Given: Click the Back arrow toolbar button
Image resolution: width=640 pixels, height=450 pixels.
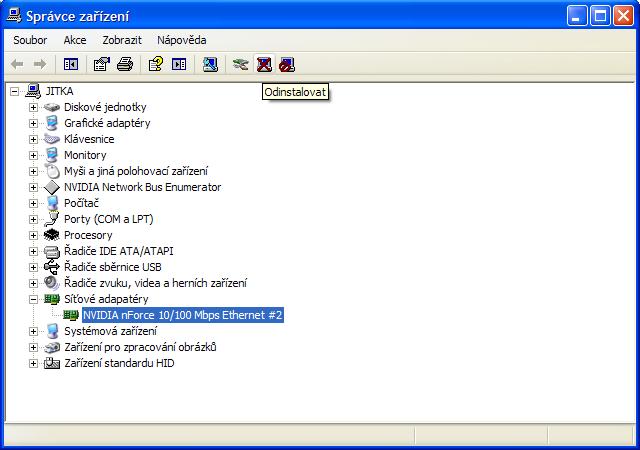Looking at the screenshot, I should (17, 64).
